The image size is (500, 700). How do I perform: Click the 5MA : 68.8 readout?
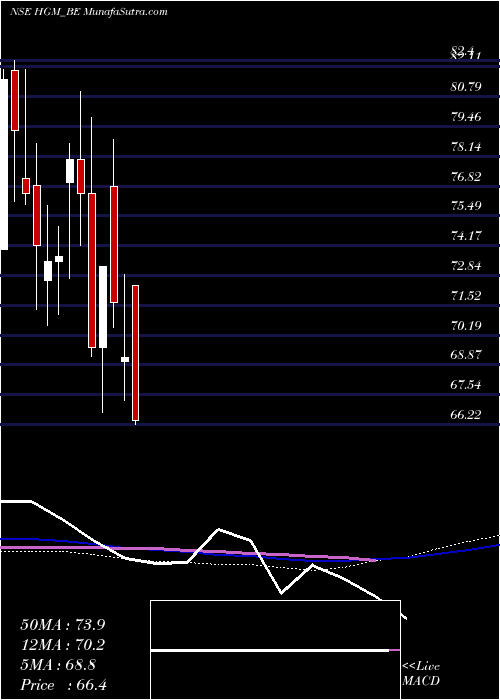pyautogui.click(x=58, y=665)
